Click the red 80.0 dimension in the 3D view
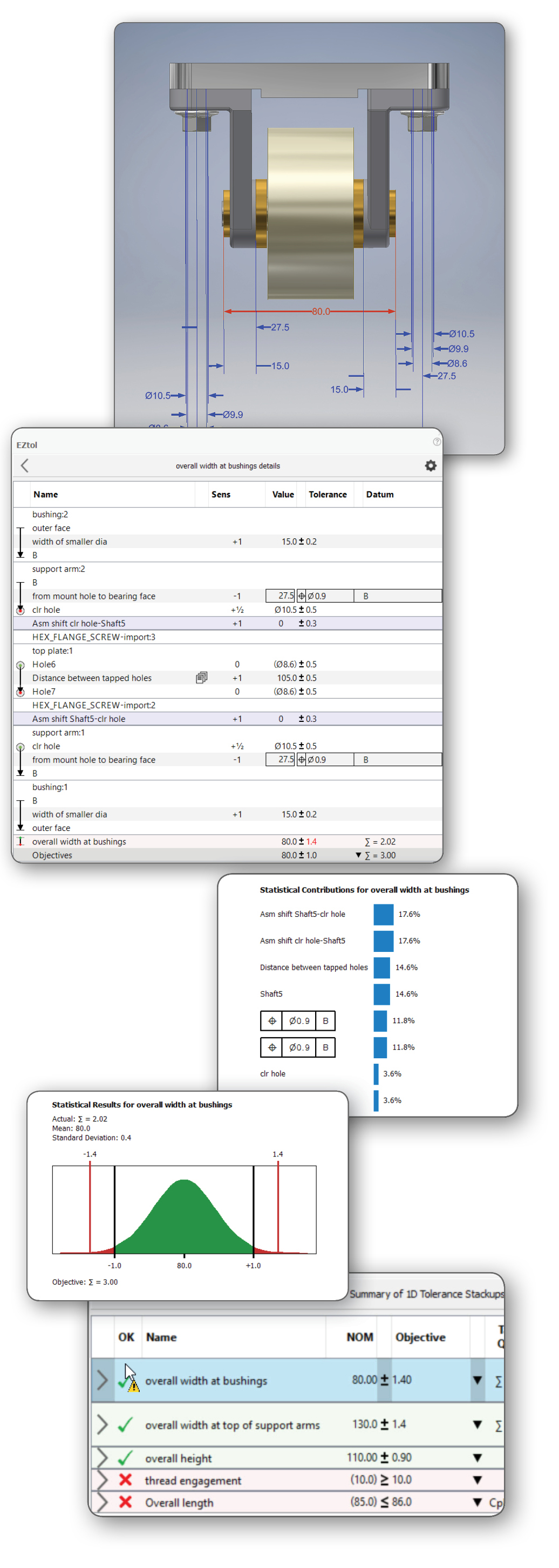 [x=321, y=312]
